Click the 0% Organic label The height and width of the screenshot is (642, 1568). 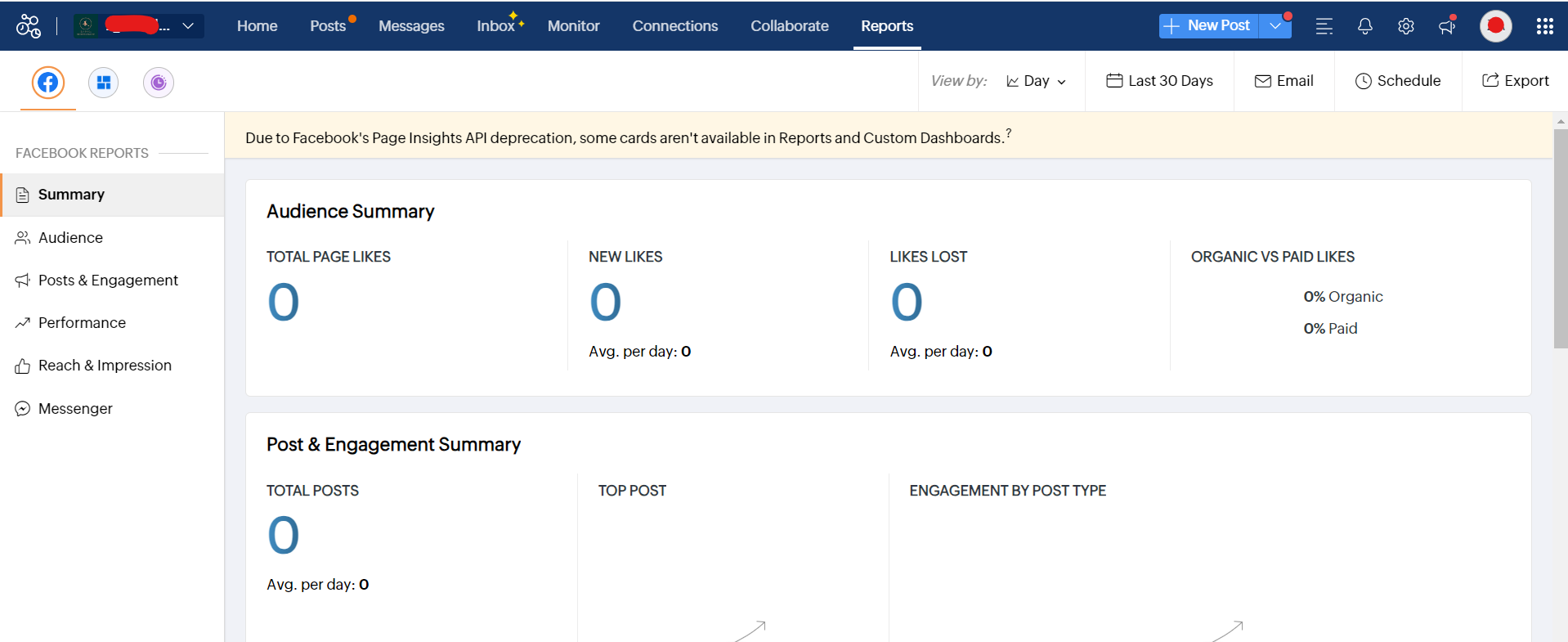[x=1343, y=297]
